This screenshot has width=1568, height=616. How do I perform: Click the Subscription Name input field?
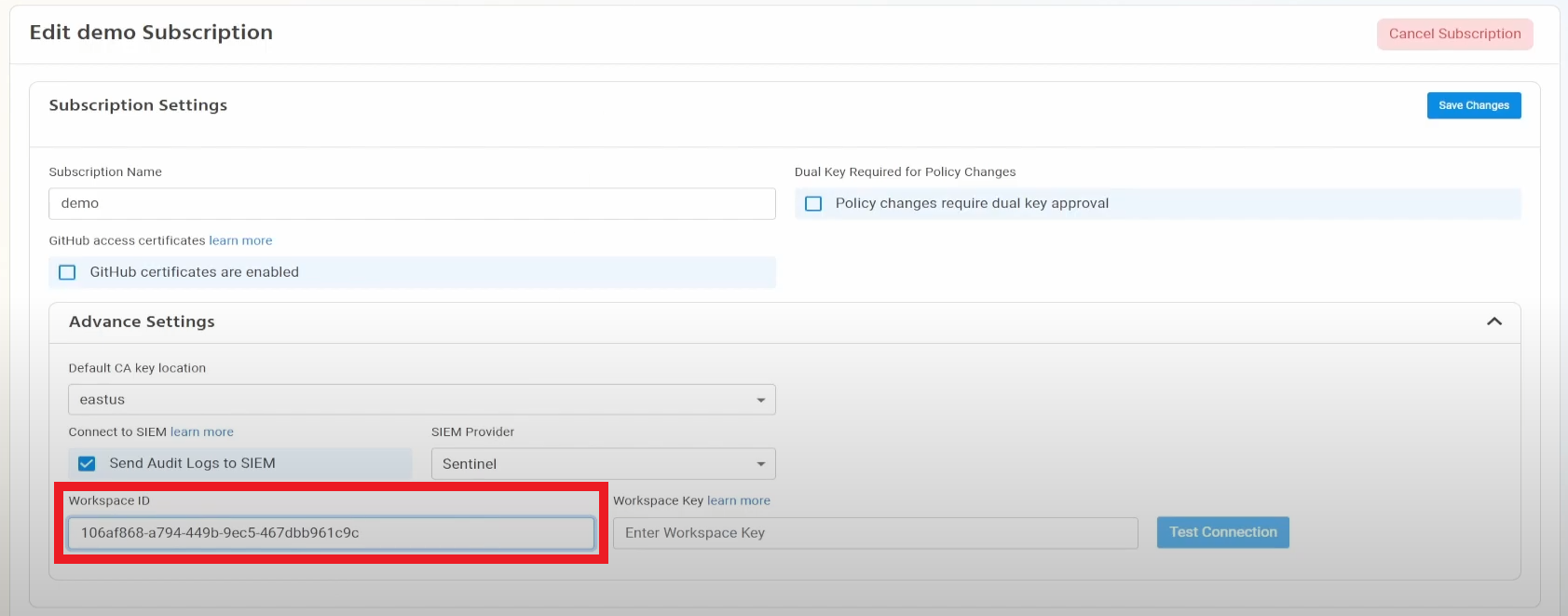(x=412, y=203)
